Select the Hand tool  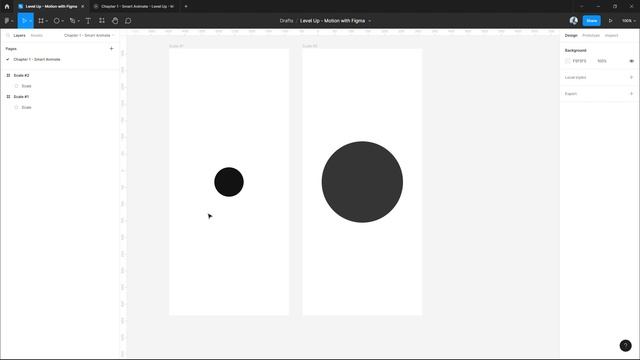pos(115,20)
